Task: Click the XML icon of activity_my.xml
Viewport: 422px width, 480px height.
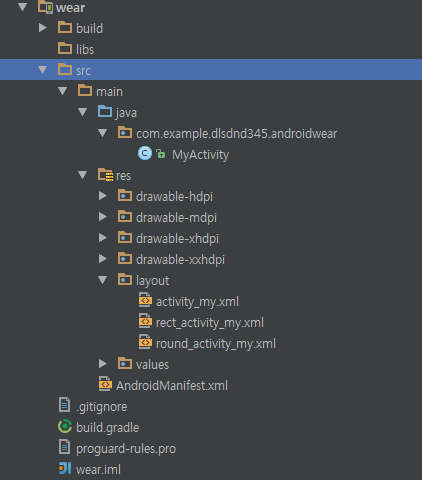Action: [145, 300]
